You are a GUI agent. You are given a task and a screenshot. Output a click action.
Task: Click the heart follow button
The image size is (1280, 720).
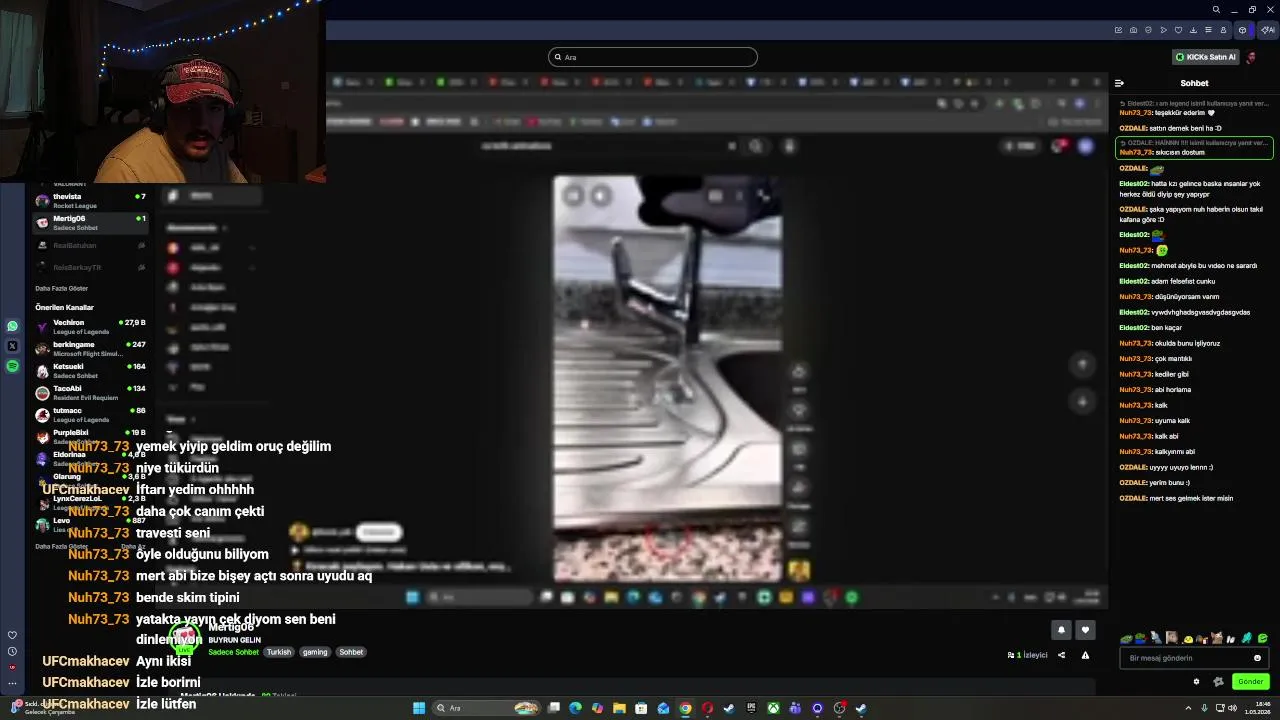point(1085,630)
